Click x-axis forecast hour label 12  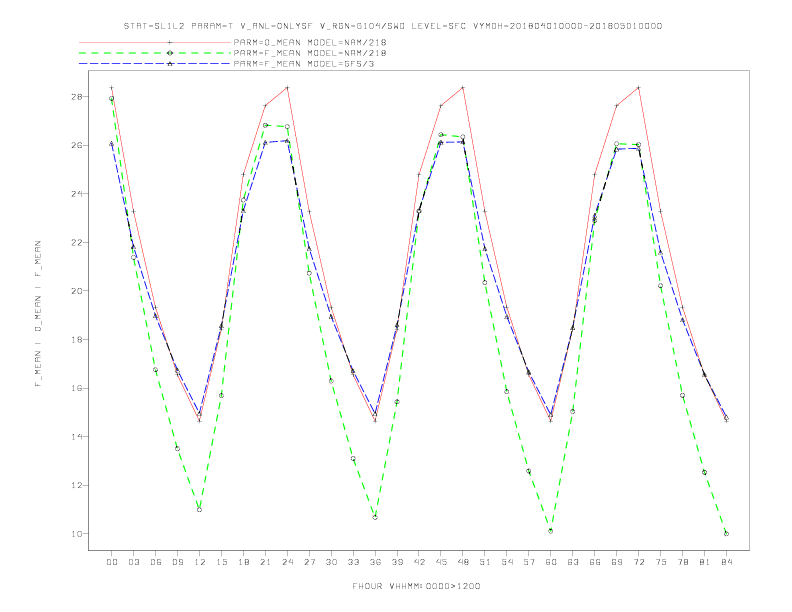[x=200, y=562]
